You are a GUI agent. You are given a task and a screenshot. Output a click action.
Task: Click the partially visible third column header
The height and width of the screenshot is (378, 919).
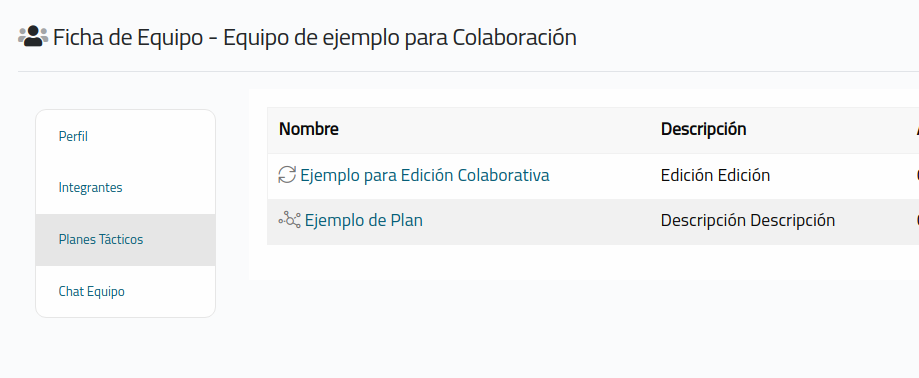[x=917, y=130]
